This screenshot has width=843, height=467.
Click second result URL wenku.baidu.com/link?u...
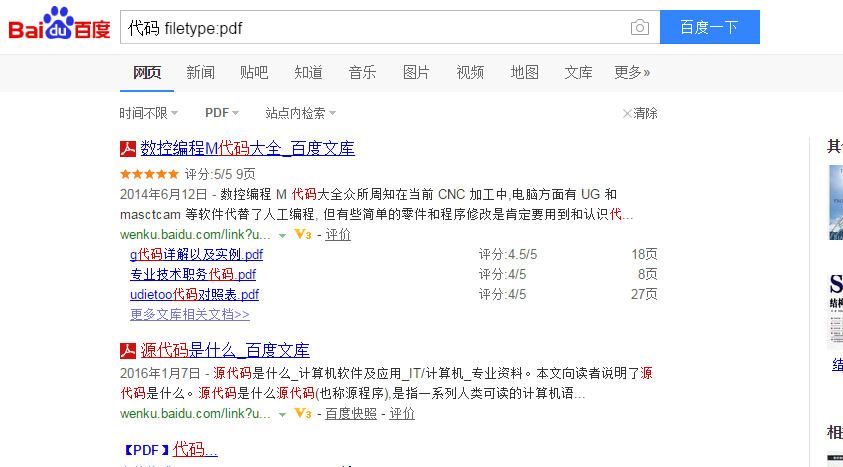click(x=195, y=414)
